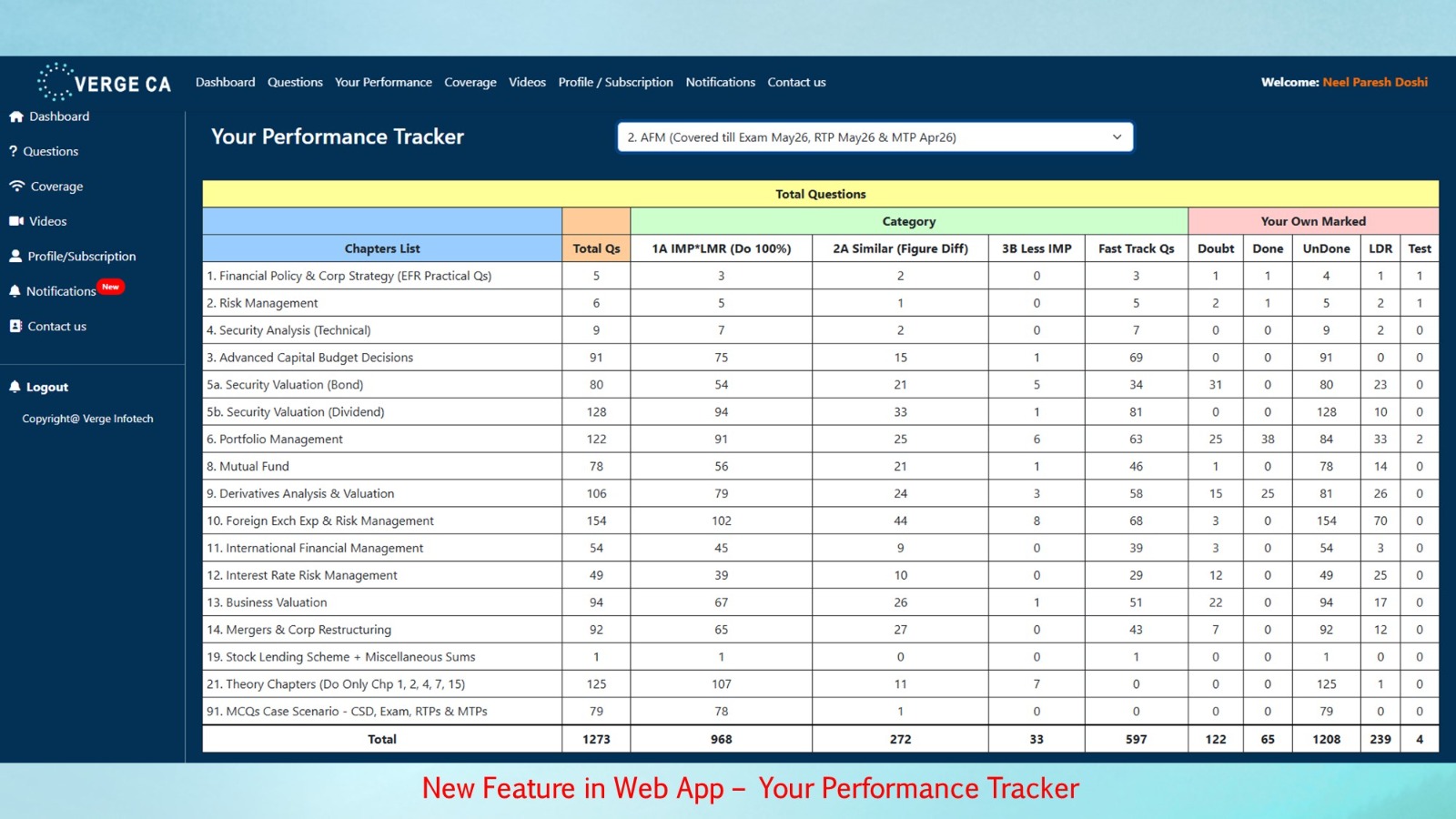Viewport: 1456px width, 819px height.
Task: Open the subject selection dropdown for AFM
Action: pos(875,137)
